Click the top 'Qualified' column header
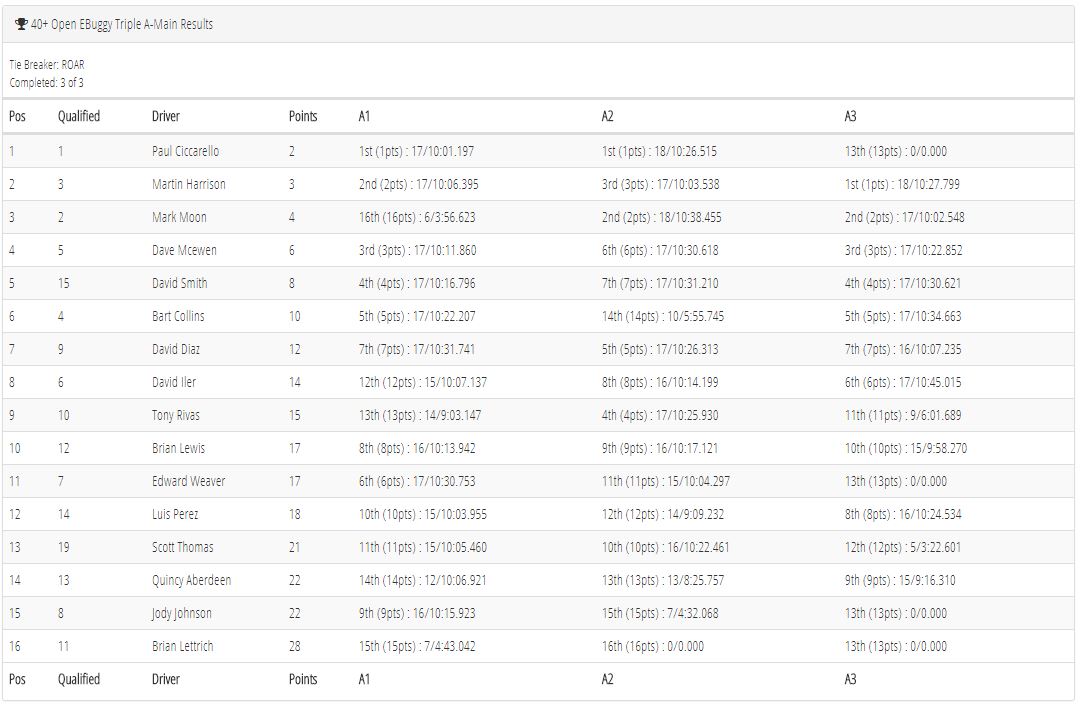Image resolution: width=1080 pixels, height=705 pixels. pyautogui.click(x=79, y=116)
